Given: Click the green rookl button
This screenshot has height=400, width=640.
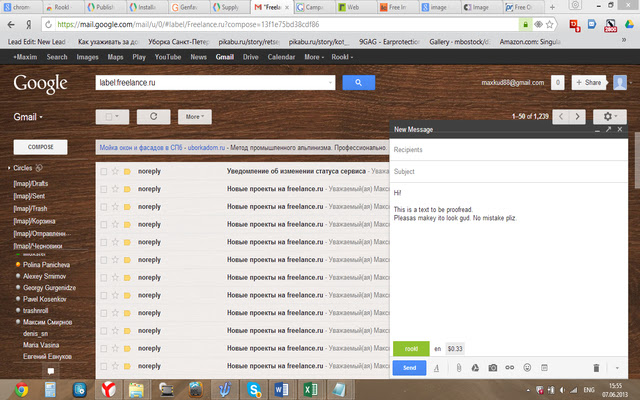Looking at the screenshot, I should tap(411, 349).
